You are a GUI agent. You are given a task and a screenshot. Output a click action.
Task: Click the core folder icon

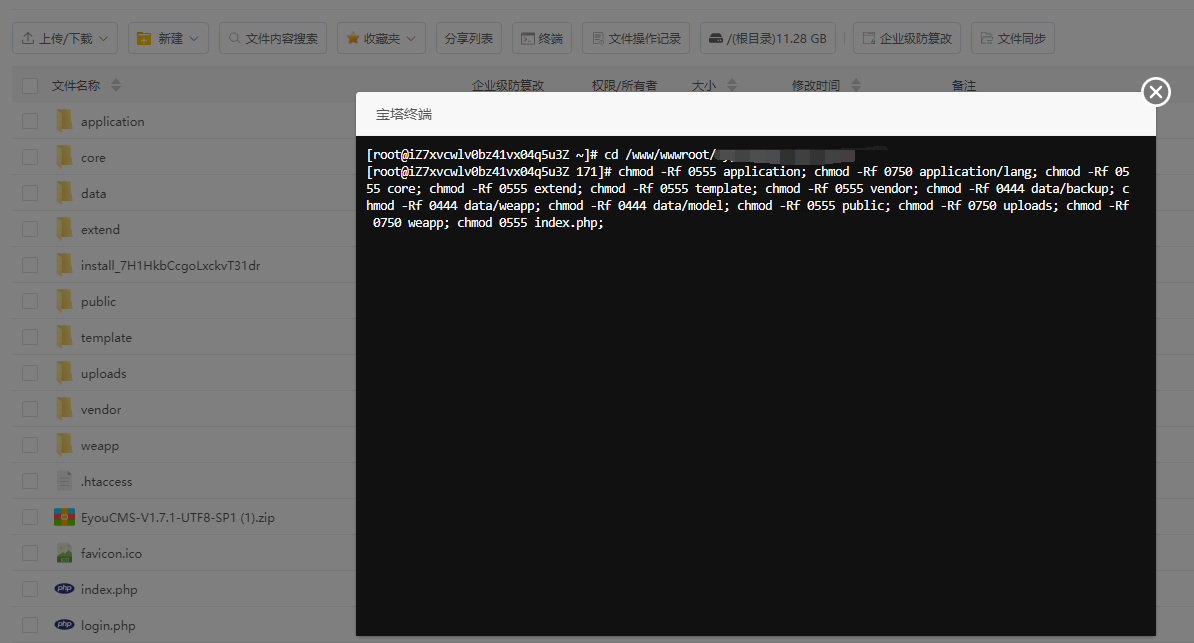(x=64, y=158)
